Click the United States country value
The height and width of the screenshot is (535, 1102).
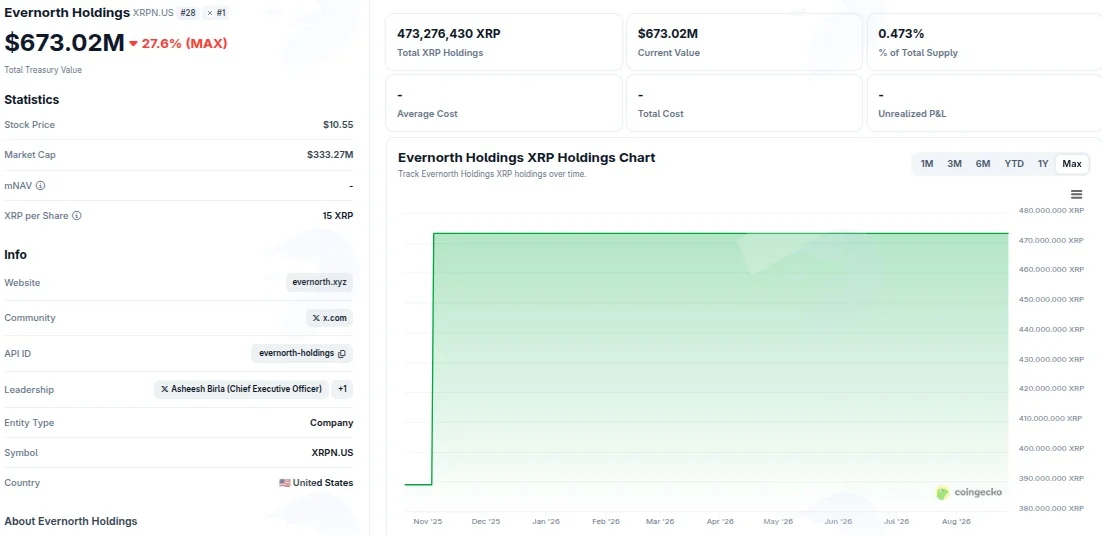click(x=316, y=483)
